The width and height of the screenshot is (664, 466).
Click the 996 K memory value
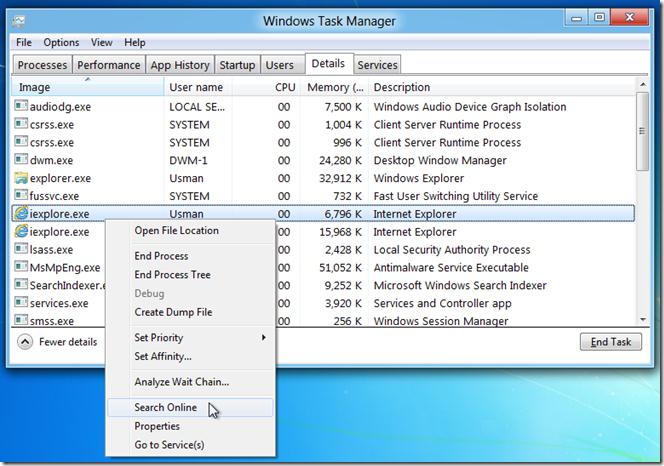pos(347,143)
